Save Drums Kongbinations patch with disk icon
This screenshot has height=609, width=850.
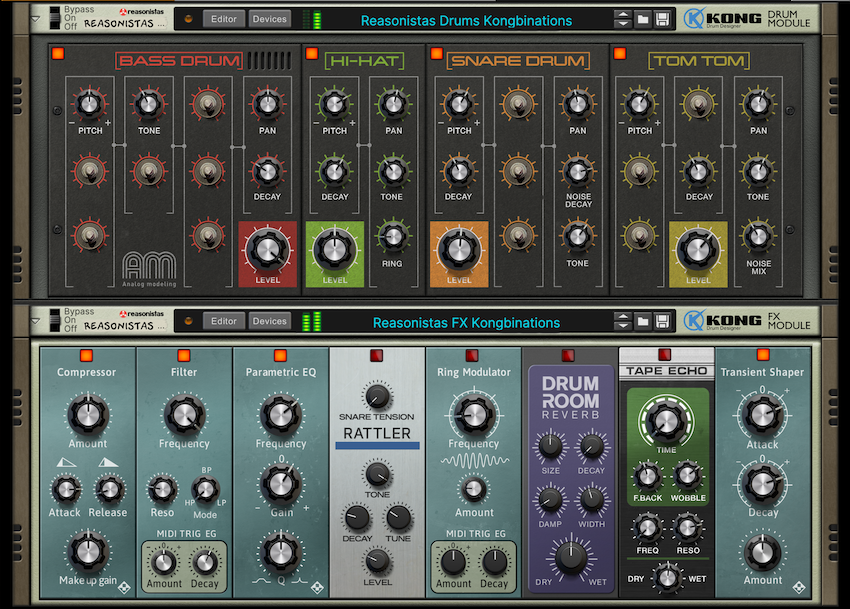662,20
